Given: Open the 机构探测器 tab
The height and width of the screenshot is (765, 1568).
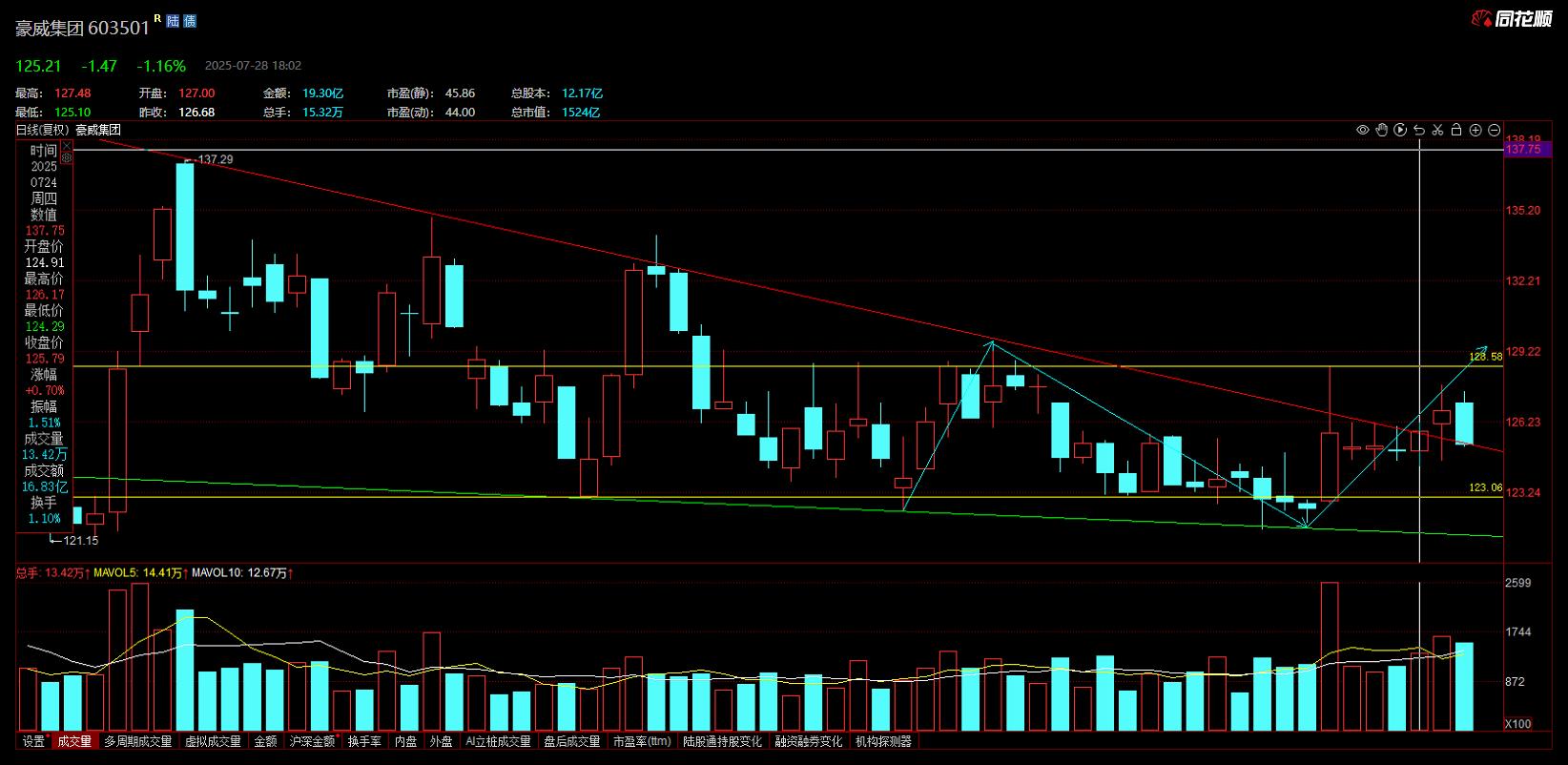Looking at the screenshot, I should coord(883,741).
